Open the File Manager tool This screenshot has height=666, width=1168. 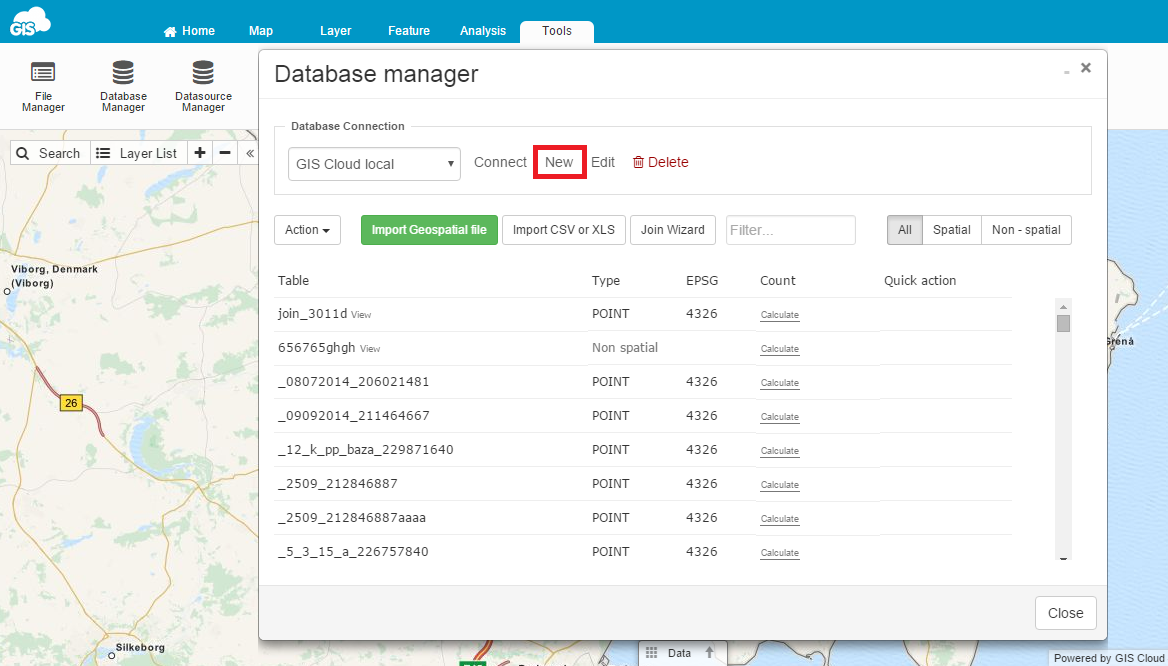point(43,87)
